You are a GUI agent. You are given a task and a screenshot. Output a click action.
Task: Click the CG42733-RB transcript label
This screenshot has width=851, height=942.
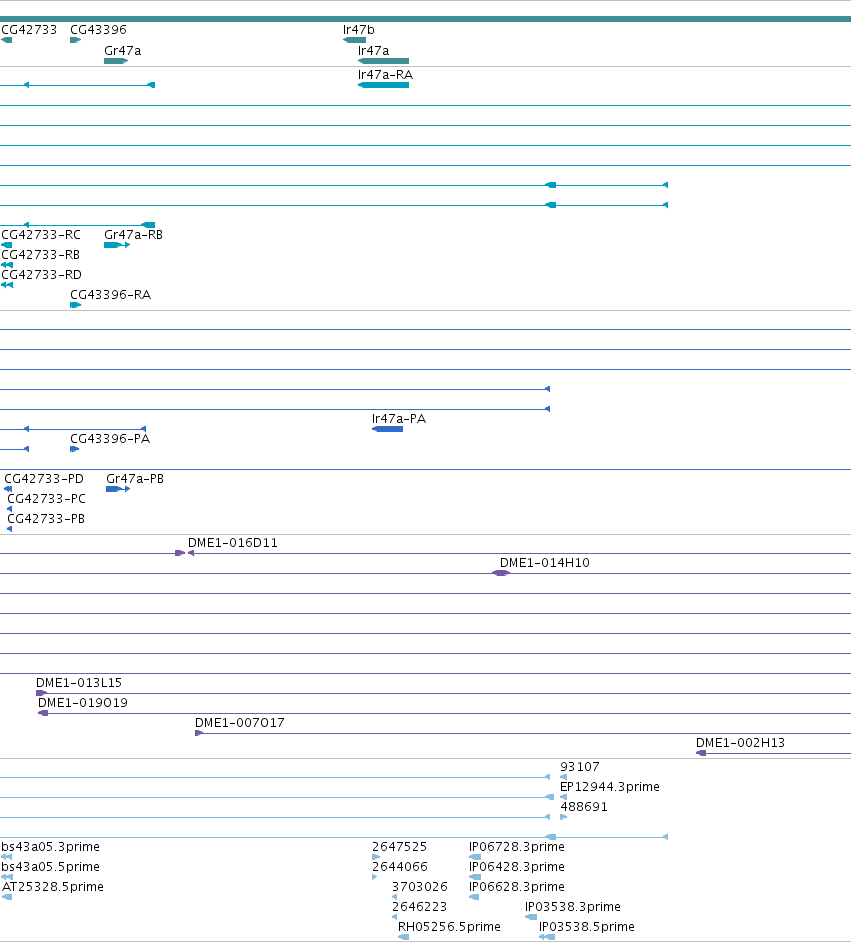[x=40, y=255]
